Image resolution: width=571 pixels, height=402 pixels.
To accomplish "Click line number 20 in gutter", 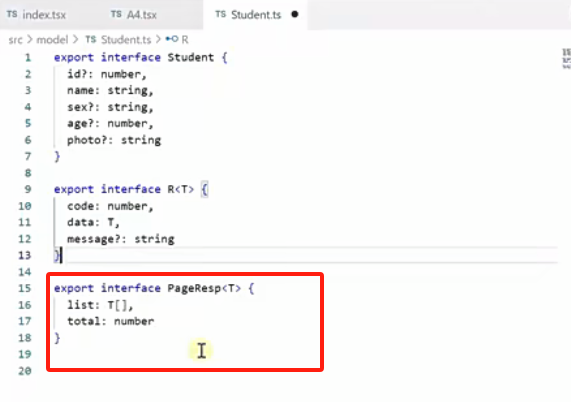I will 24,371.
